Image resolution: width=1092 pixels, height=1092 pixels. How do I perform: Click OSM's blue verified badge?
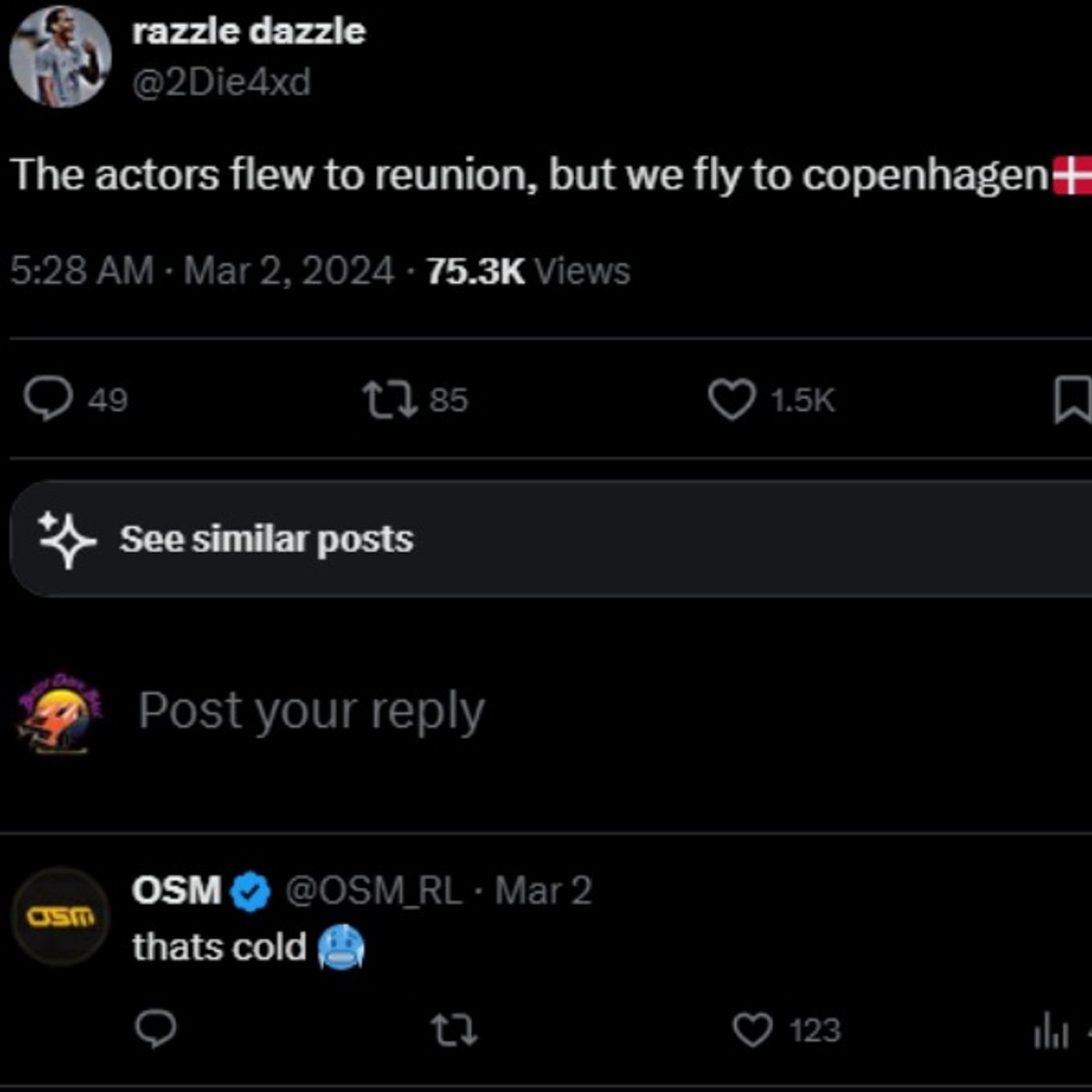point(251,892)
